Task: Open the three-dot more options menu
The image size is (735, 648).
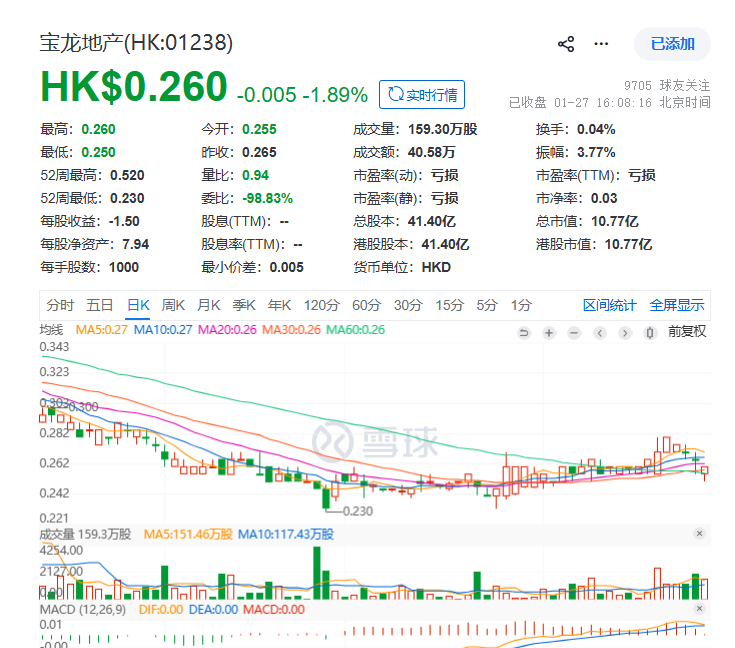Action: click(601, 44)
